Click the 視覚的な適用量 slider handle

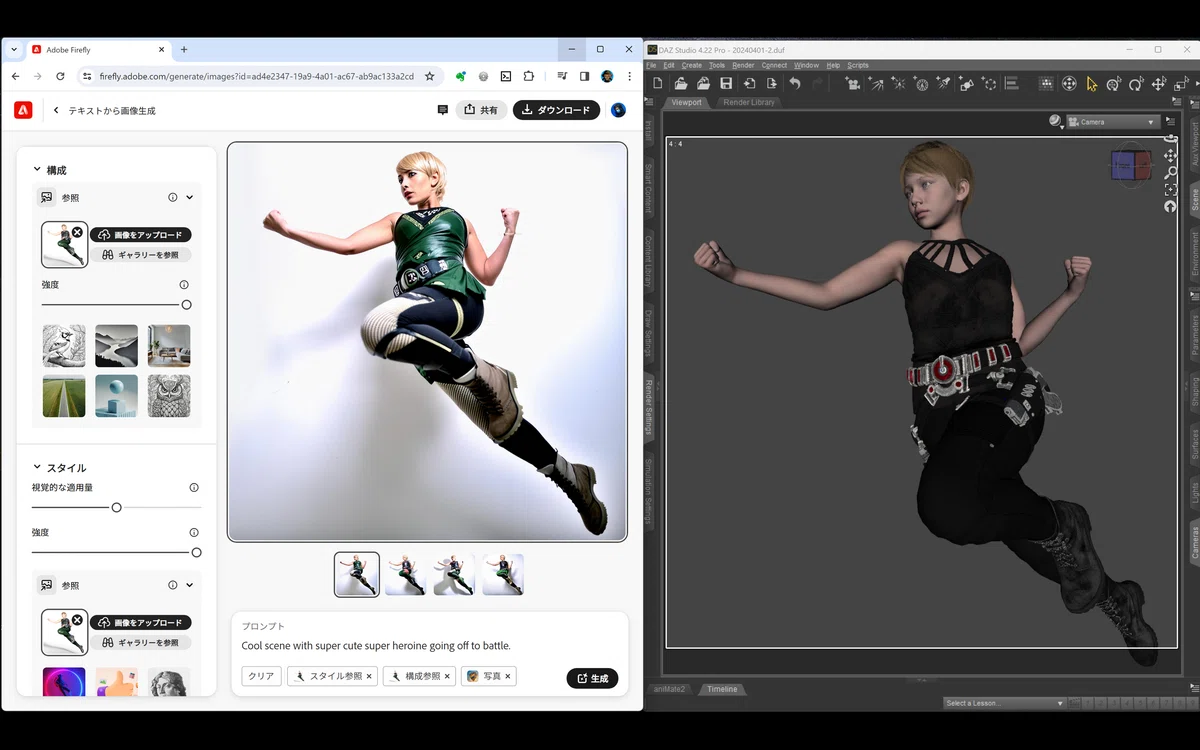click(x=116, y=508)
